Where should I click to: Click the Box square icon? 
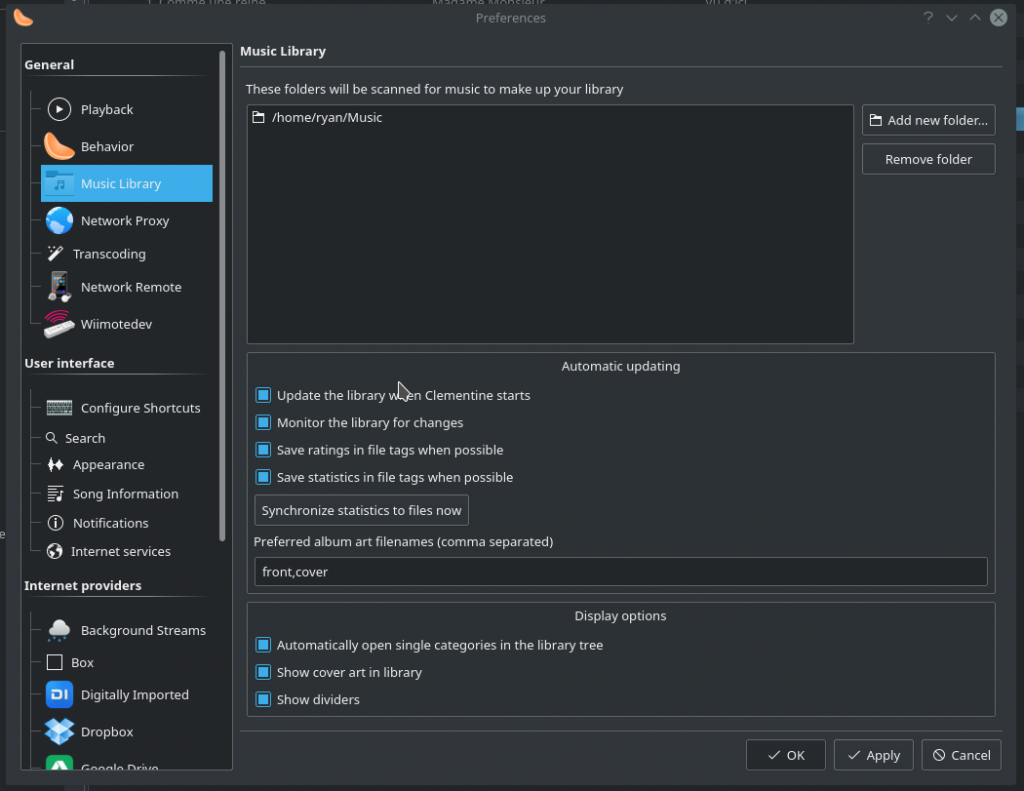tap(54, 662)
